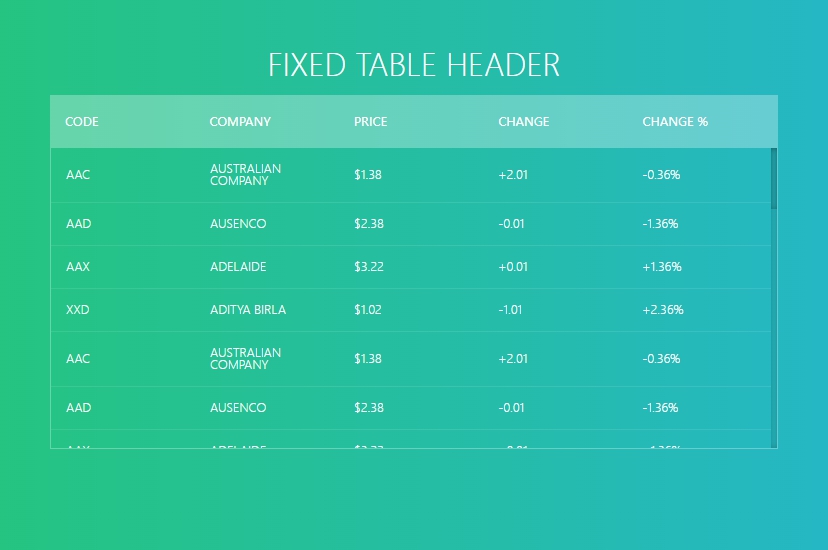Click the first AAC code cell
This screenshot has height=550, width=828.
(x=78, y=175)
